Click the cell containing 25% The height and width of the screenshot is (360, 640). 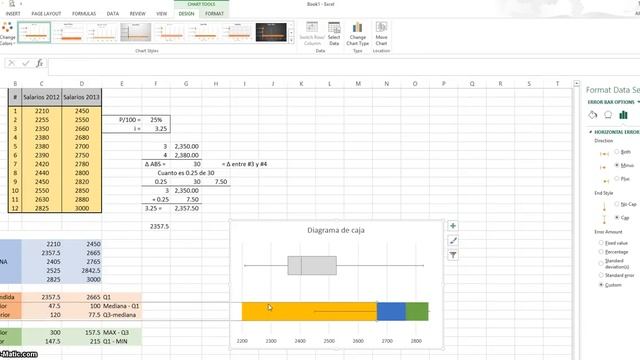coord(156,120)
